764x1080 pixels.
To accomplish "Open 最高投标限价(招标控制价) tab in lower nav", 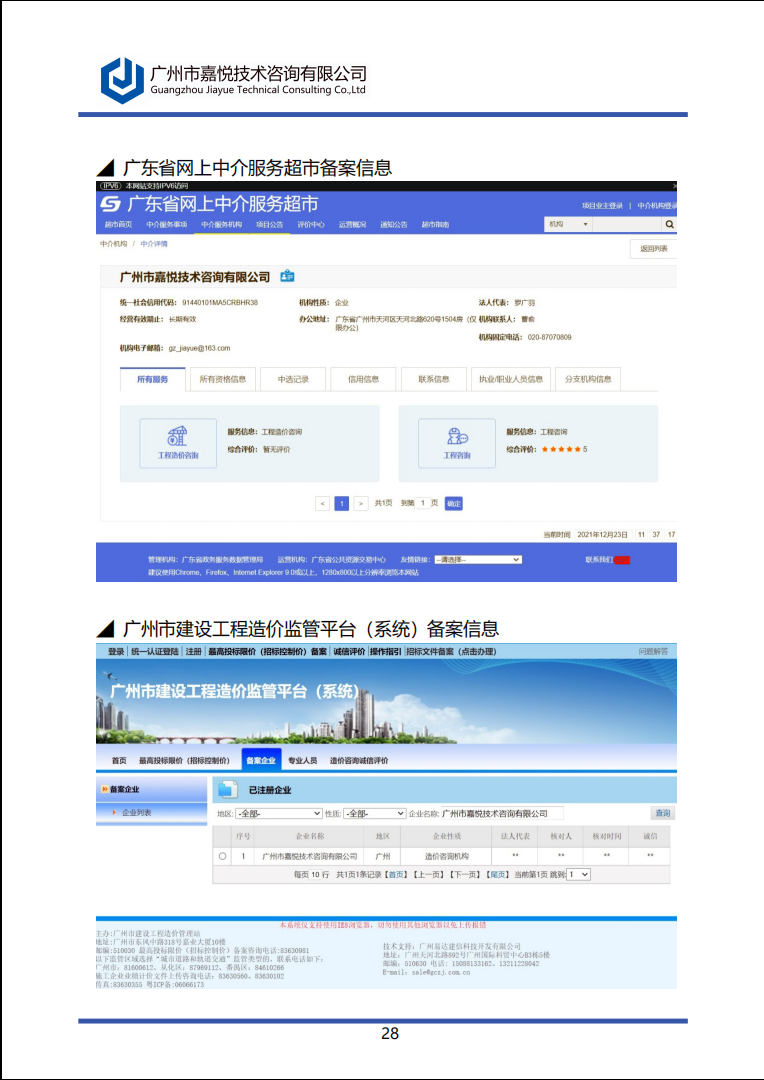I will pyautogui.click(x=184, y=760).
